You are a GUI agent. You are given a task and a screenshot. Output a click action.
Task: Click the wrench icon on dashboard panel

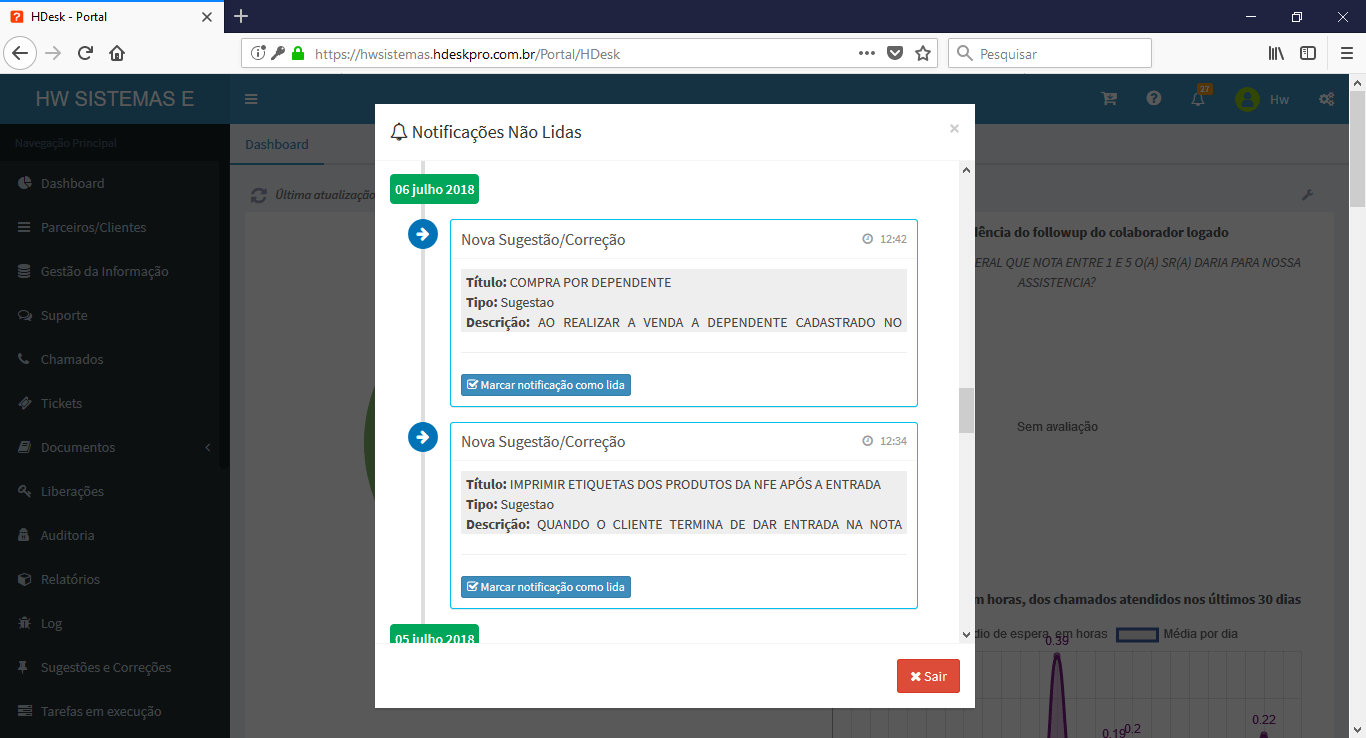click(x=1306, y=195)
